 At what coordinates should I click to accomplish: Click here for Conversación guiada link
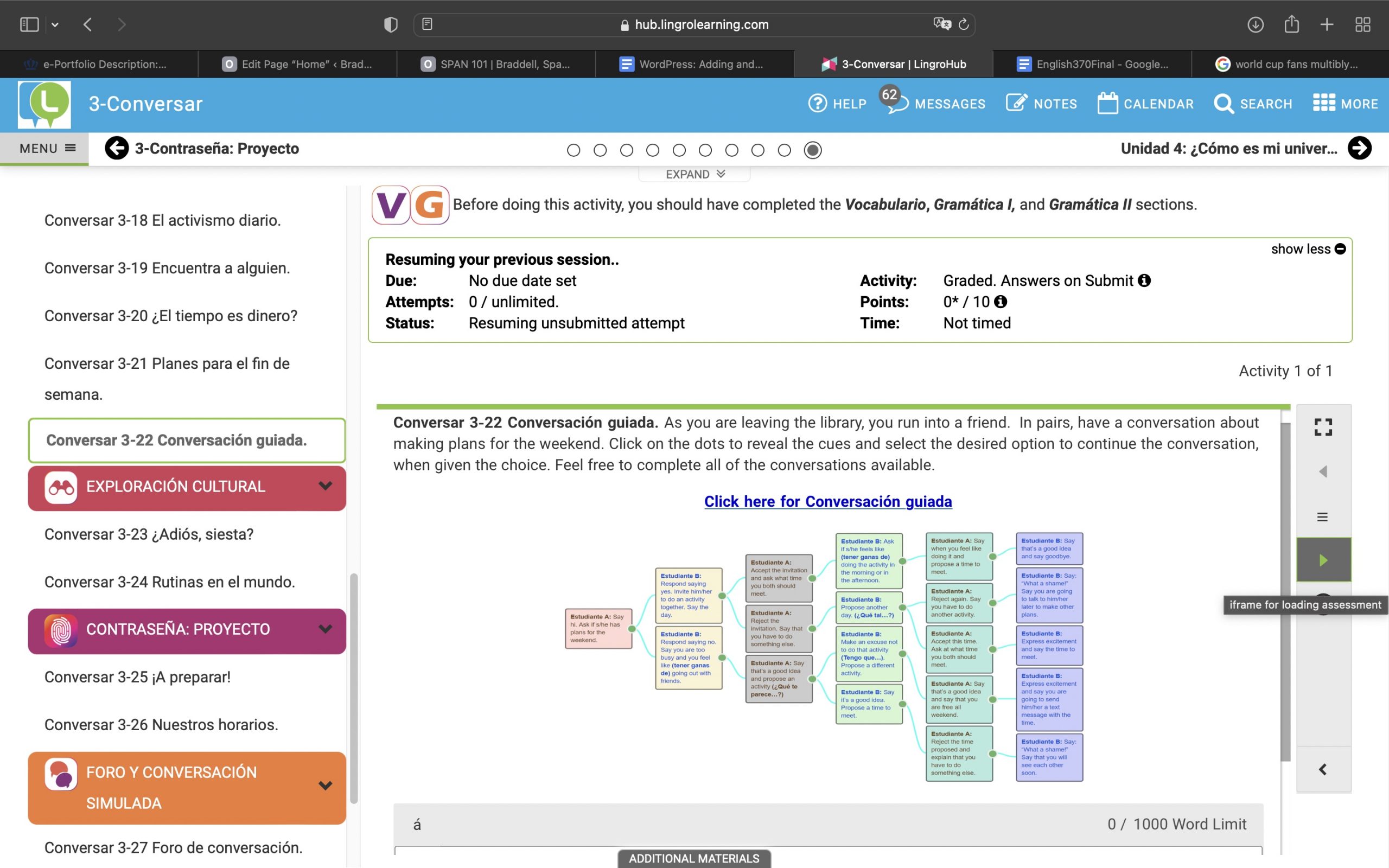click(827, 501)
